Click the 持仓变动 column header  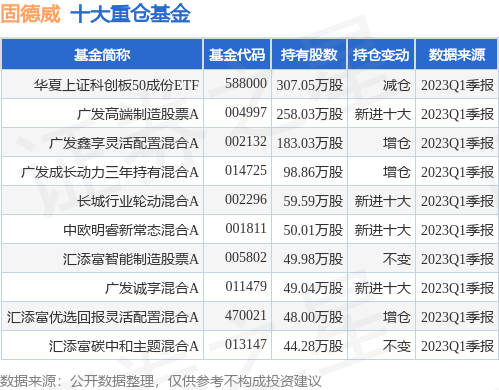381,55
